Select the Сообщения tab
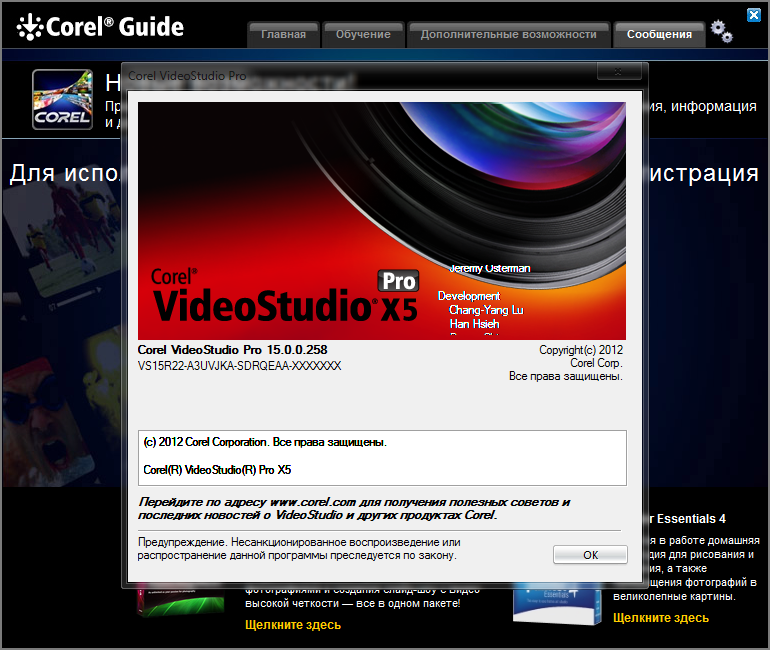 pyautogui.click(x=659, y=34)
